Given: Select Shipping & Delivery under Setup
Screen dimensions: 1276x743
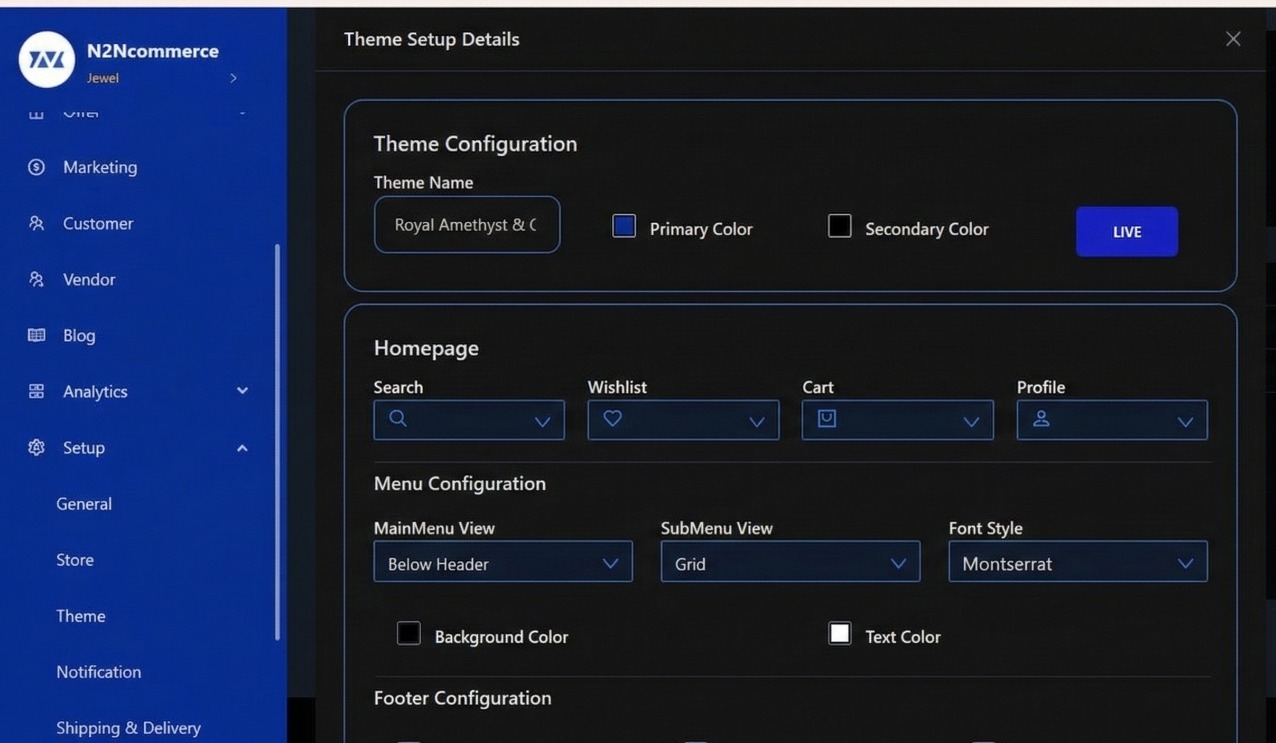Looking at the screenshot, I should point(128,728).
